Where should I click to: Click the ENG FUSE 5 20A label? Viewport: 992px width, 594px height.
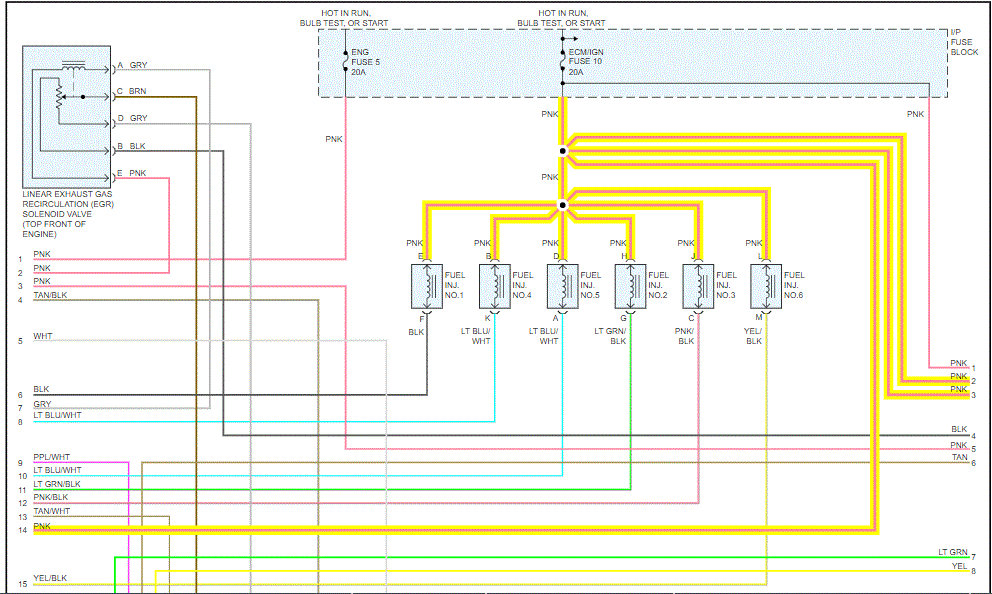[366, 62]
